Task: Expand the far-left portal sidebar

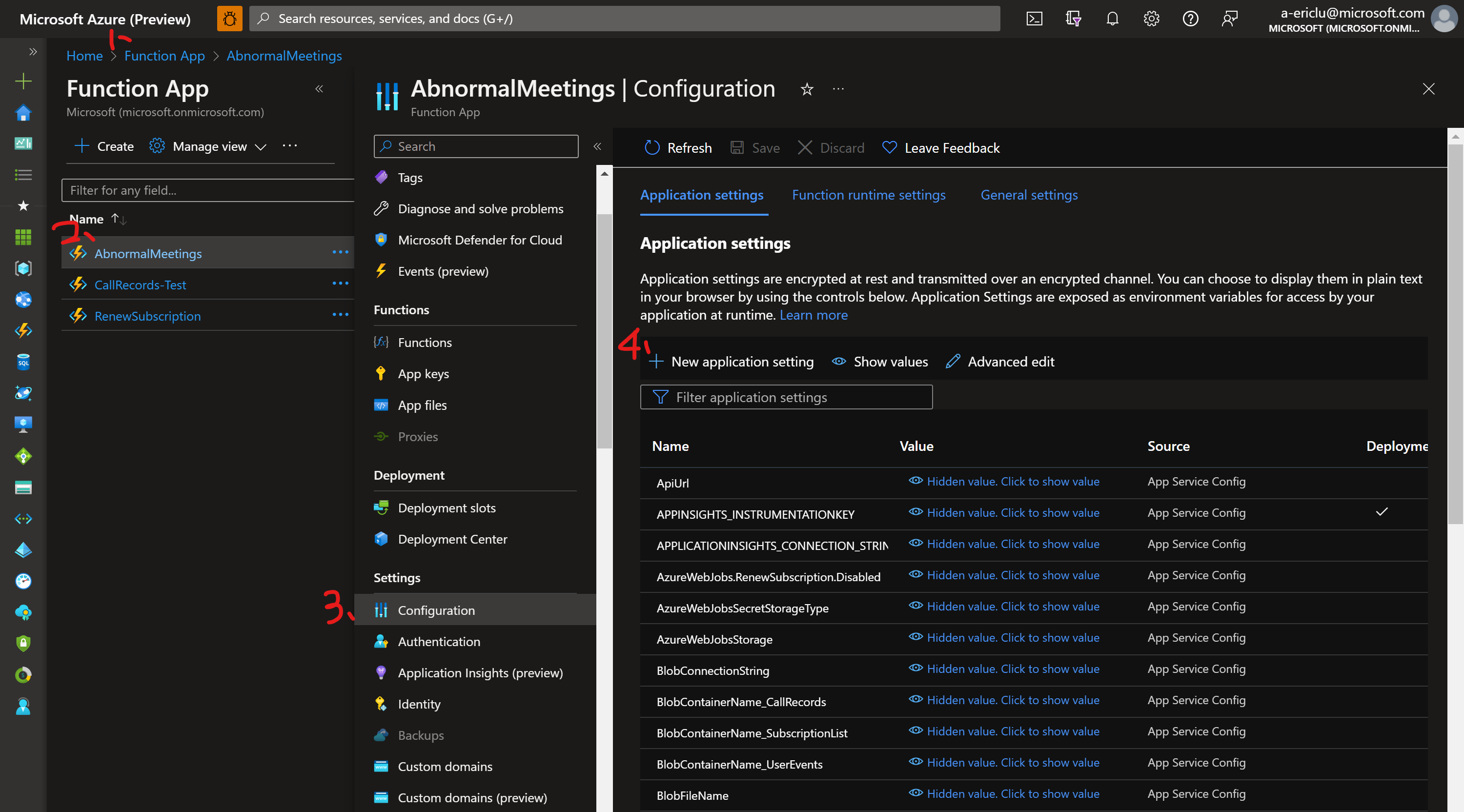Action: pos(33,52)
